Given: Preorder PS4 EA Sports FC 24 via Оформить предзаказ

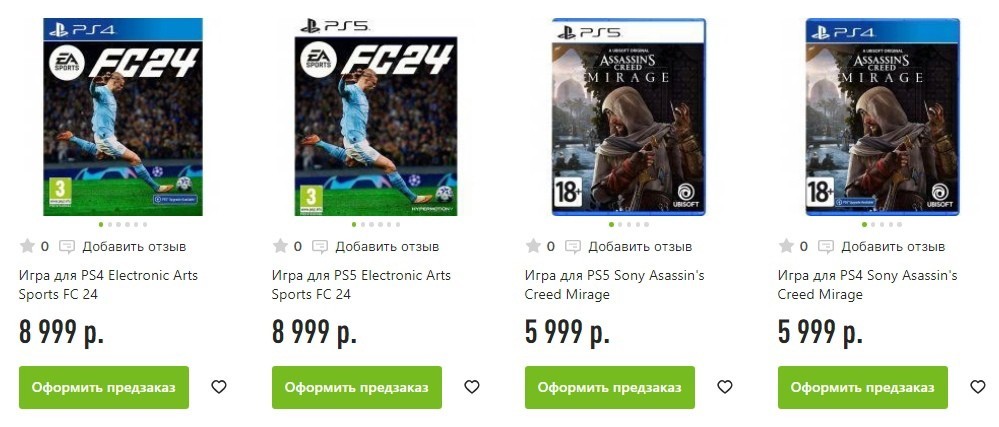Looking at the screenshot, I should pos(104,387).
